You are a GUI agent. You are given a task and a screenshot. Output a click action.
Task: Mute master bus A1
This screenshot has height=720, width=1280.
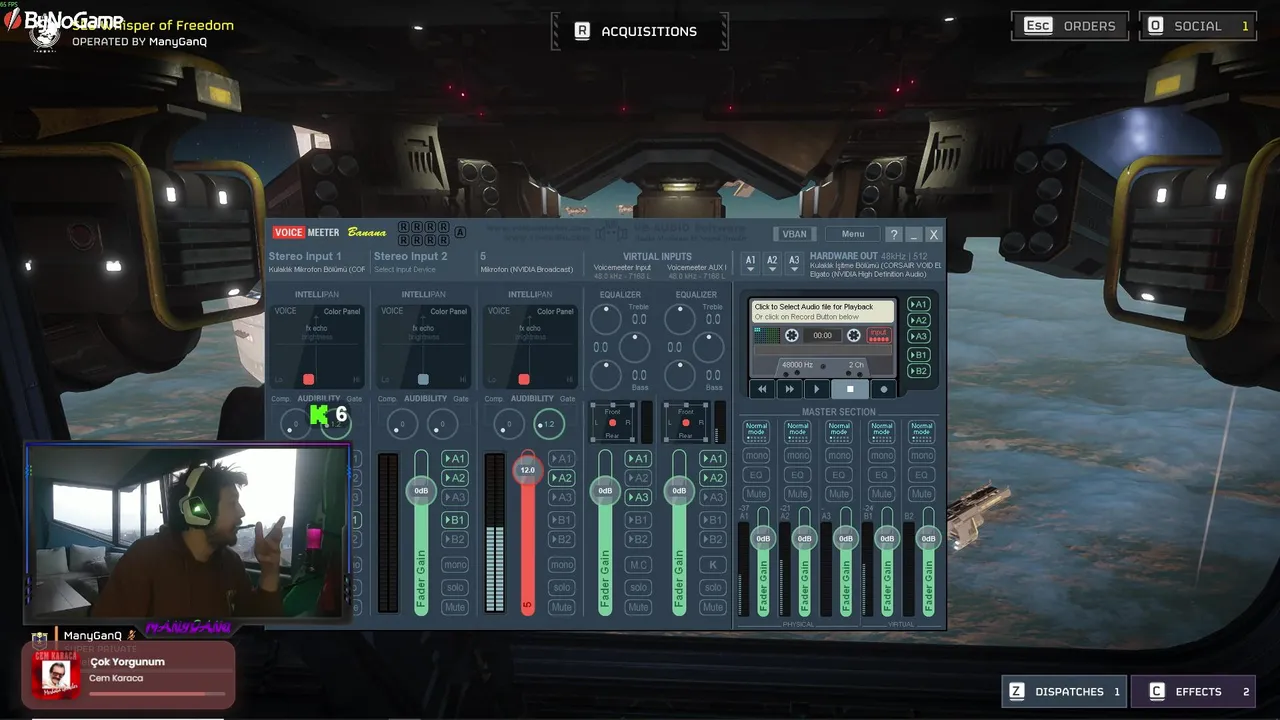(x=756, y=493)
